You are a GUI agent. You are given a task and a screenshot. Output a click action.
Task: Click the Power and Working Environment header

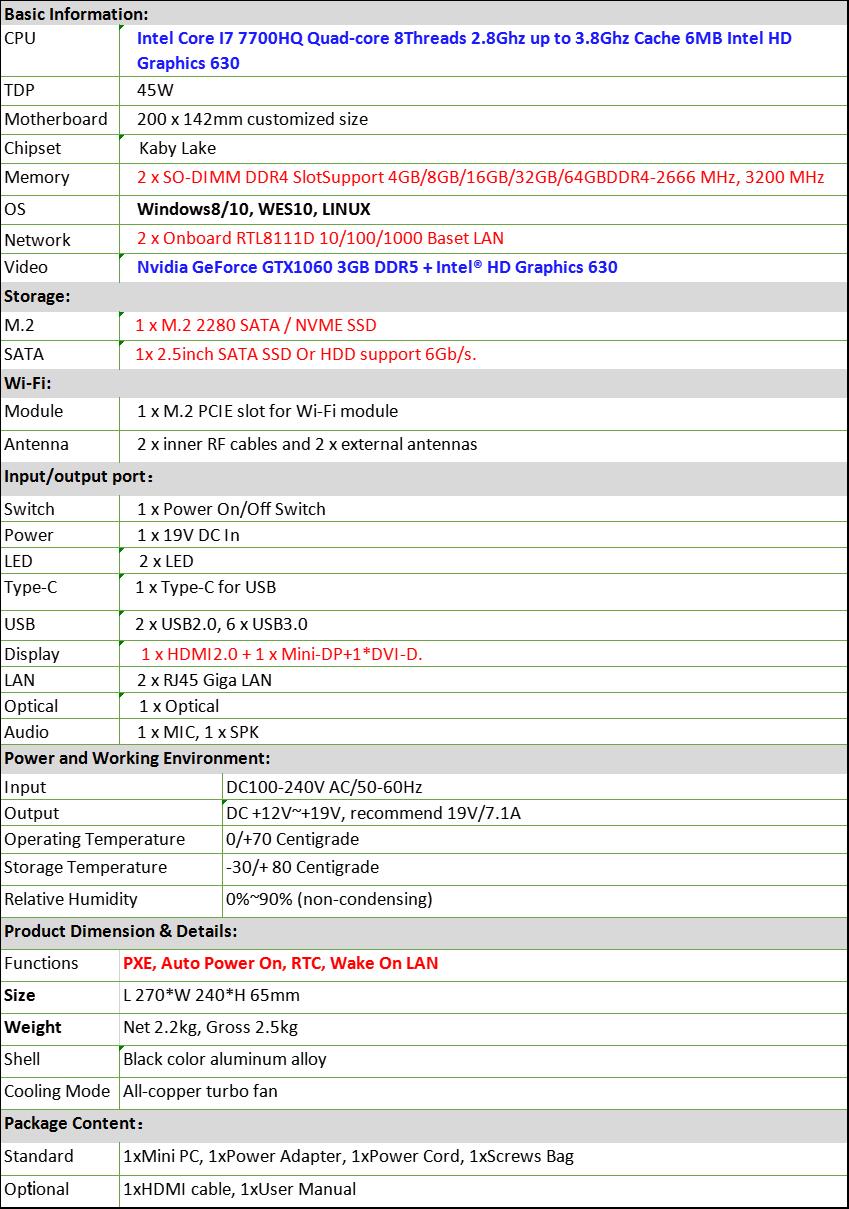(137, 758)
